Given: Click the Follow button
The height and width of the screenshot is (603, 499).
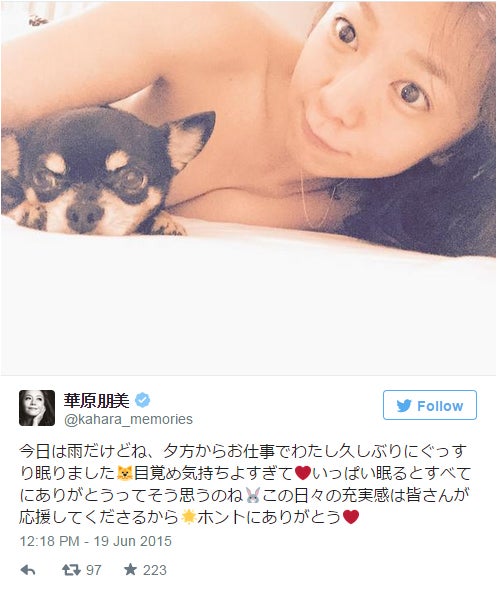Looking at the screenshot, I should (430, 405).
